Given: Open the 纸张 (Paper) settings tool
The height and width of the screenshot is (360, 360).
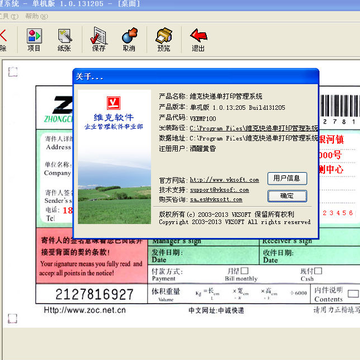Looking at the screenshot, I should point(64,40).
